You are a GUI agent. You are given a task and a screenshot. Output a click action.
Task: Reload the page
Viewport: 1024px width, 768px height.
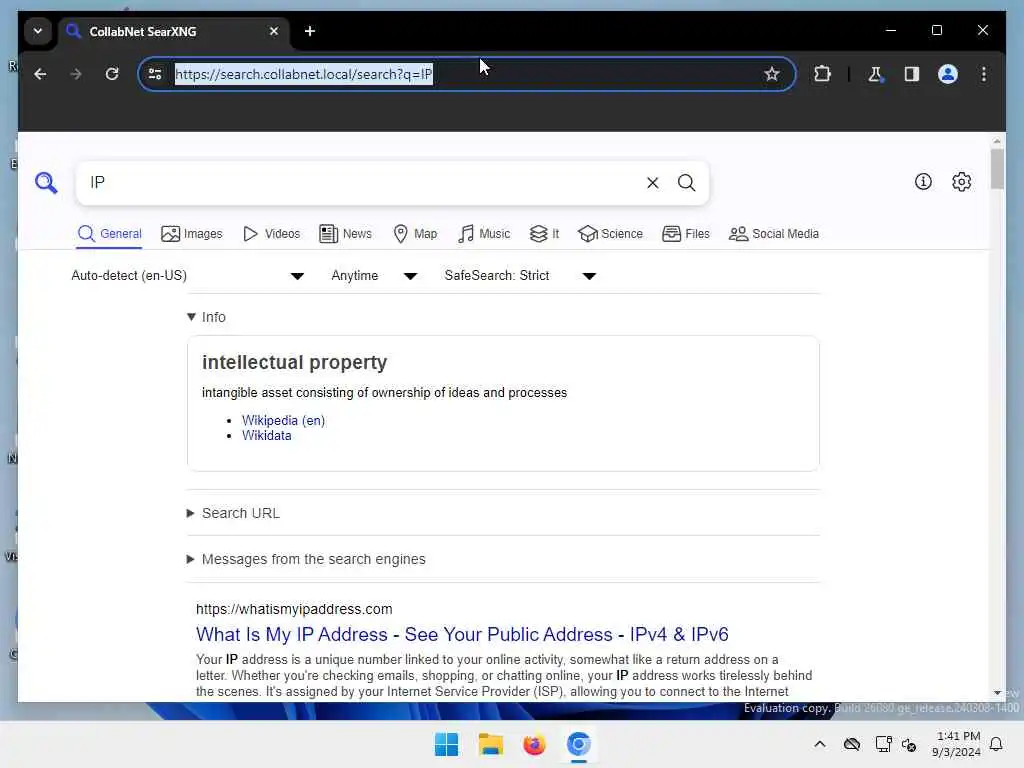[x=112, y=74]
